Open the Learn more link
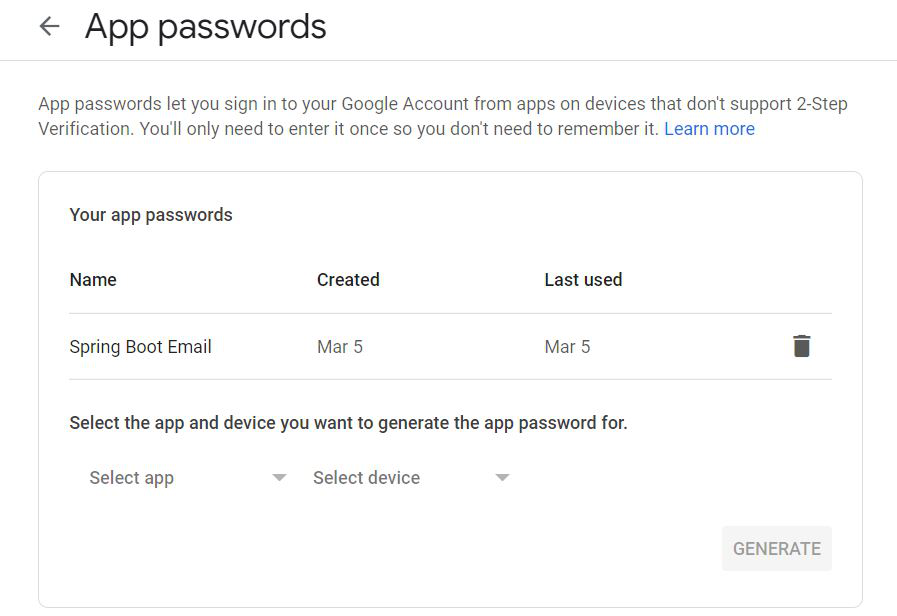This screenshot has height=616, width=897. coord(709,129)
